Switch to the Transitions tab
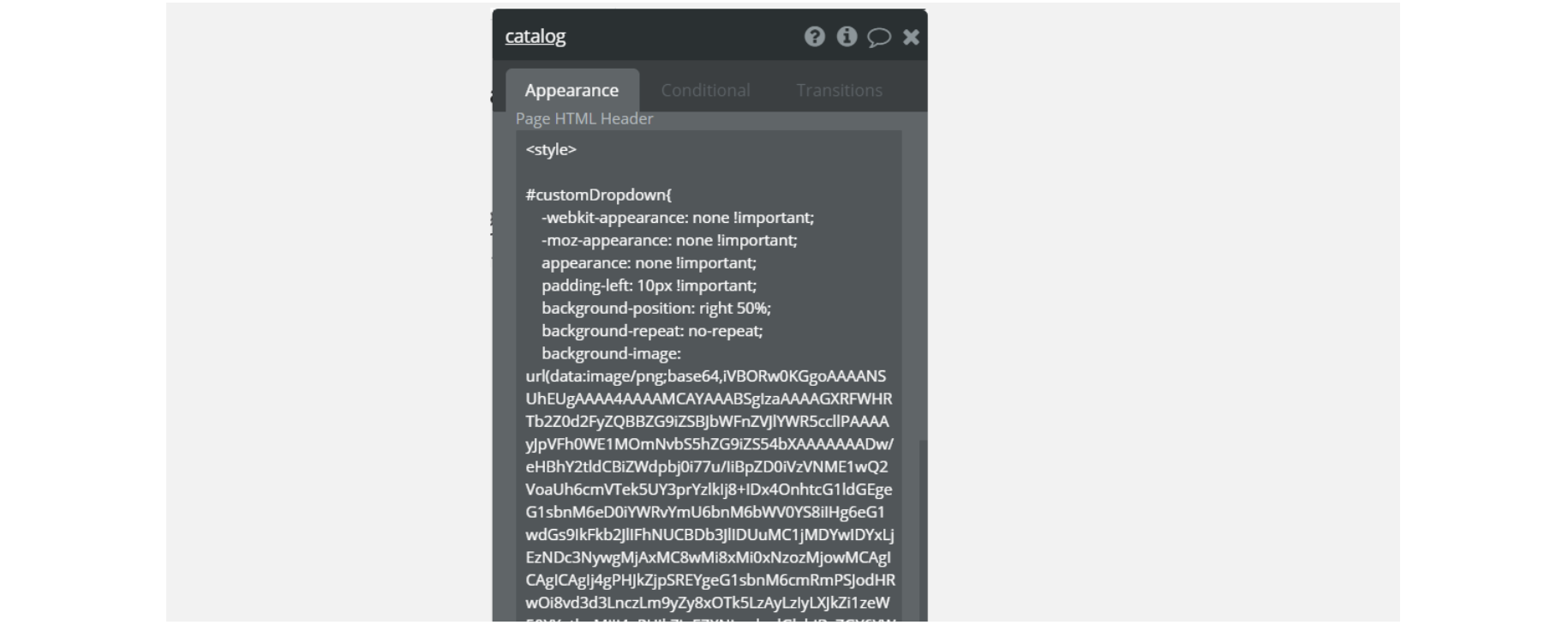Image resolution: width=1568 pixels, height=631 pixels. point(839,90)
